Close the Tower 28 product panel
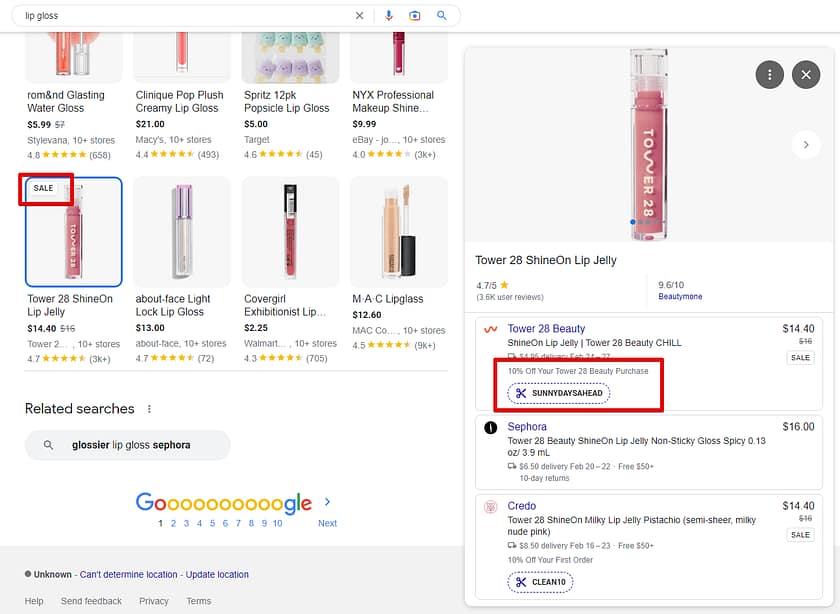Screen dimensions: 840x614 pos(805,74)
